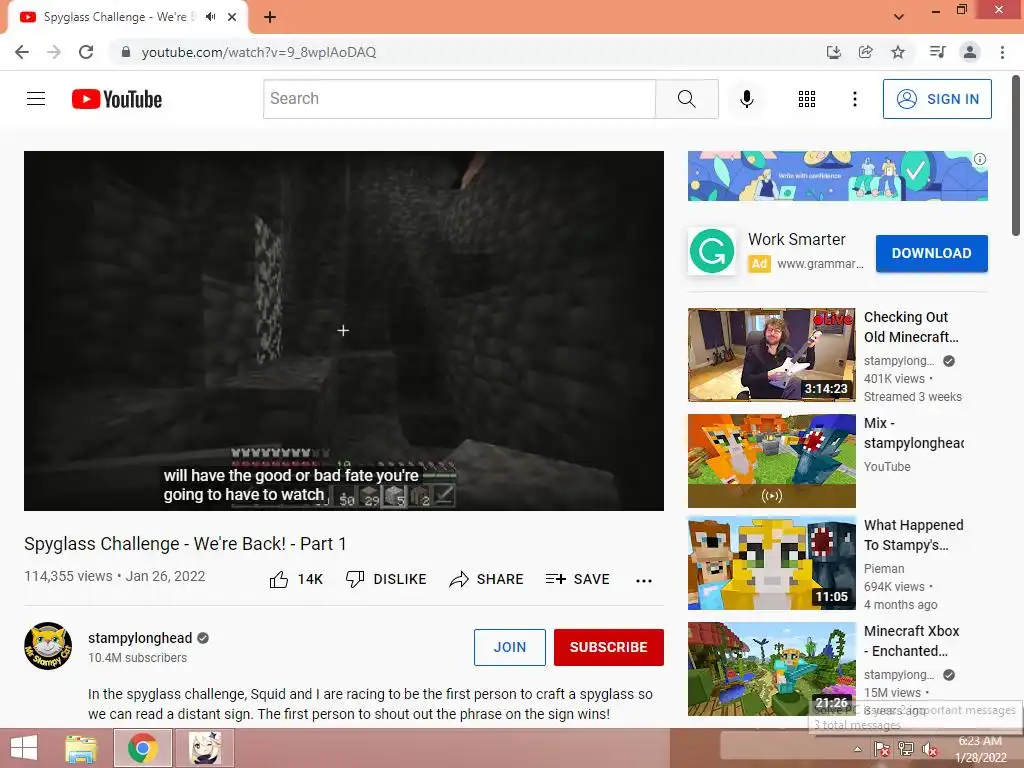The image size is (1024, 768).
Task: Click the ad DOWNLOAD button
Action: pos(931,253)
